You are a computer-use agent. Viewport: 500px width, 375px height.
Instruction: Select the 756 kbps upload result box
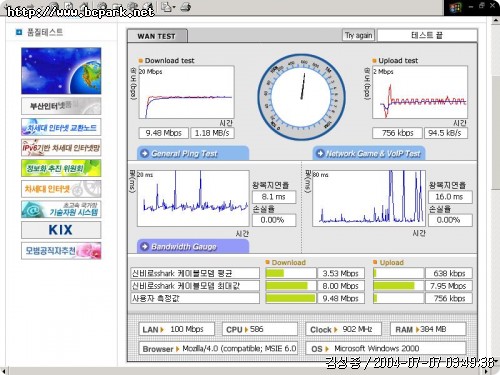coord(397,133)
